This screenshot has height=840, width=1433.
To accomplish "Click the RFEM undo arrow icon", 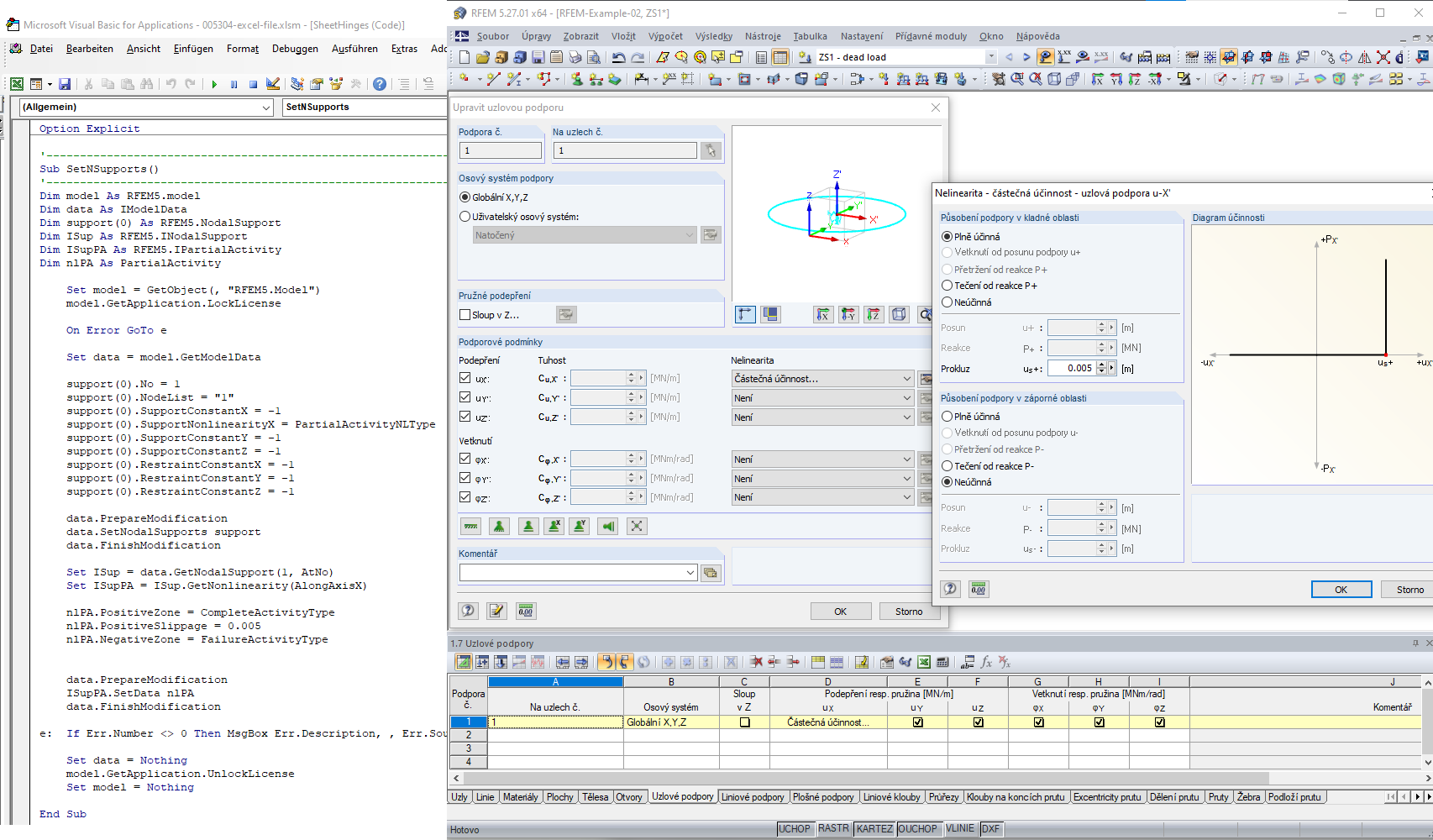I will tap(619, 57).
